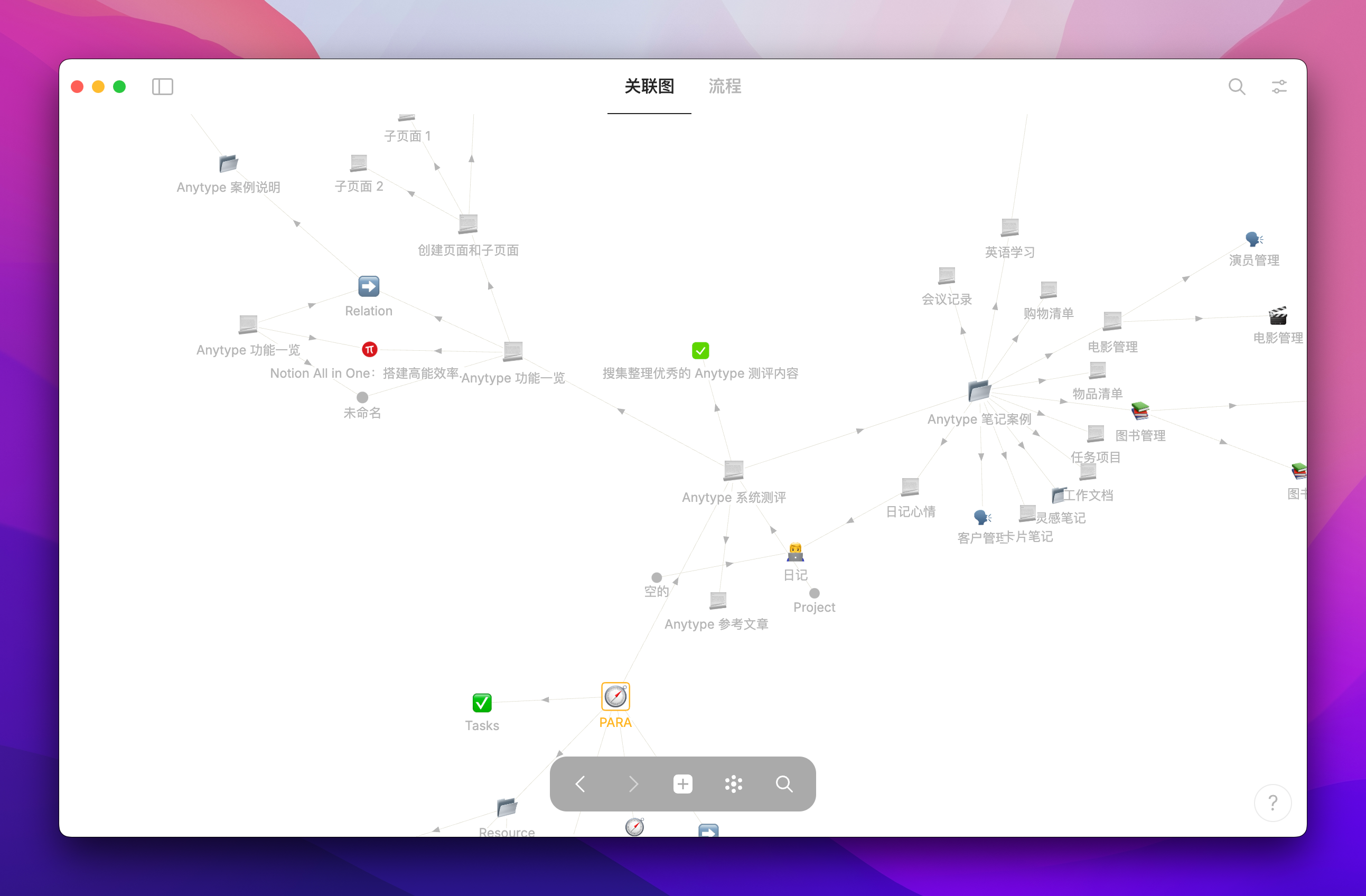Go forward with the right chevron
Image resolution: width=1366 pixels, height=896 pixels.
point(633,783)
